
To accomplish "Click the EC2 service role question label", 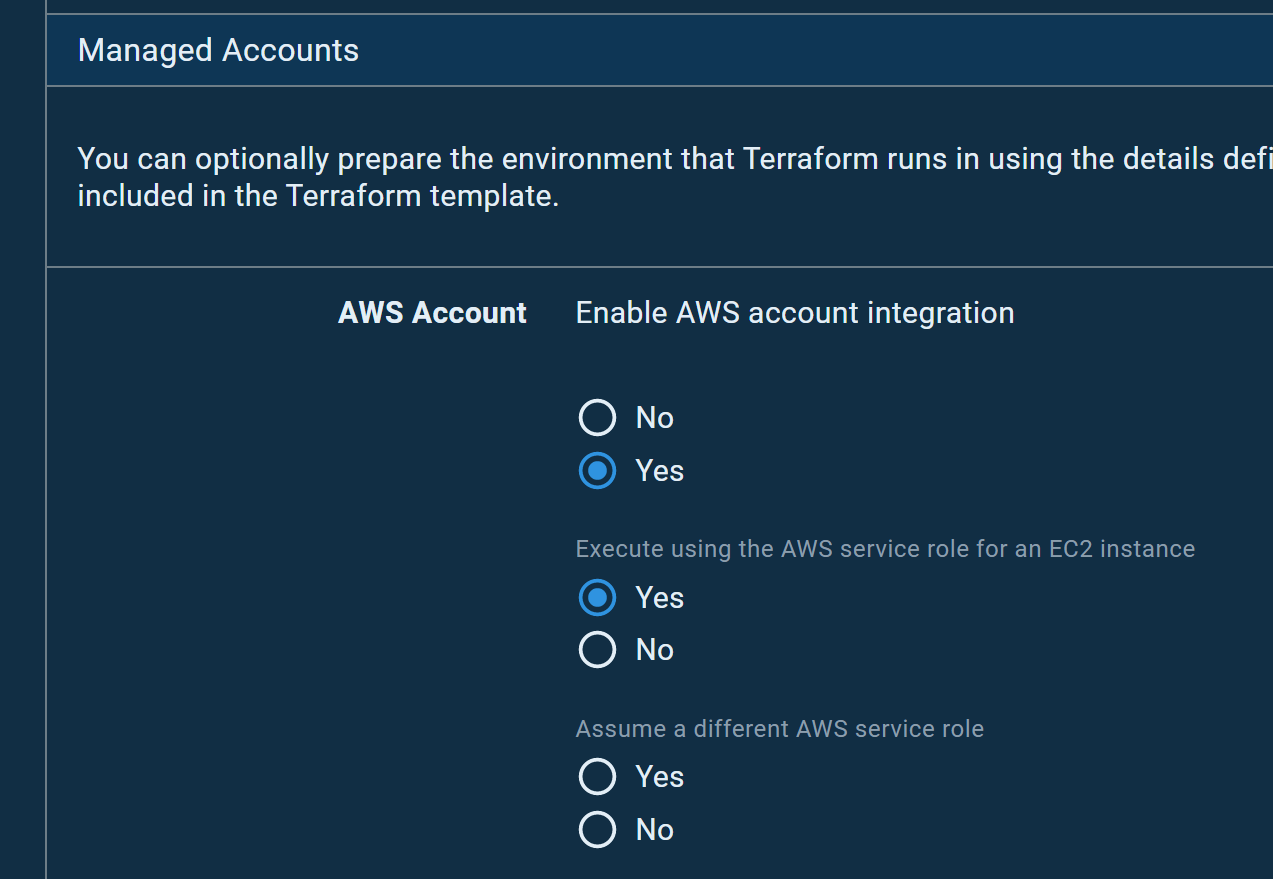I will tap(885, 548).
